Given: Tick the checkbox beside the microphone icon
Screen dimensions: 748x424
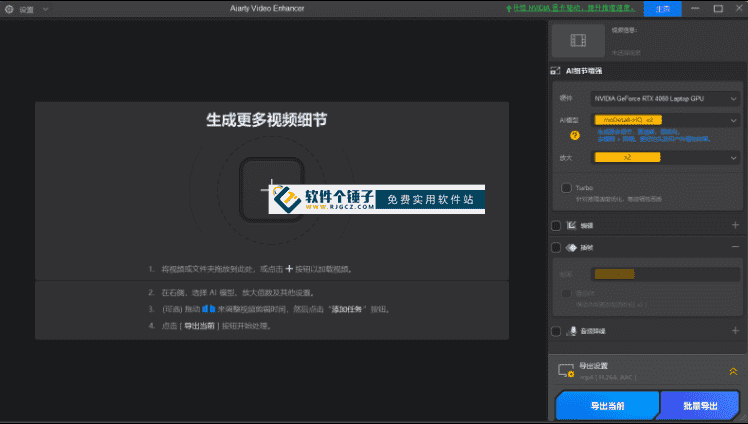Looking at the screenshot, I should click(556, 331).
